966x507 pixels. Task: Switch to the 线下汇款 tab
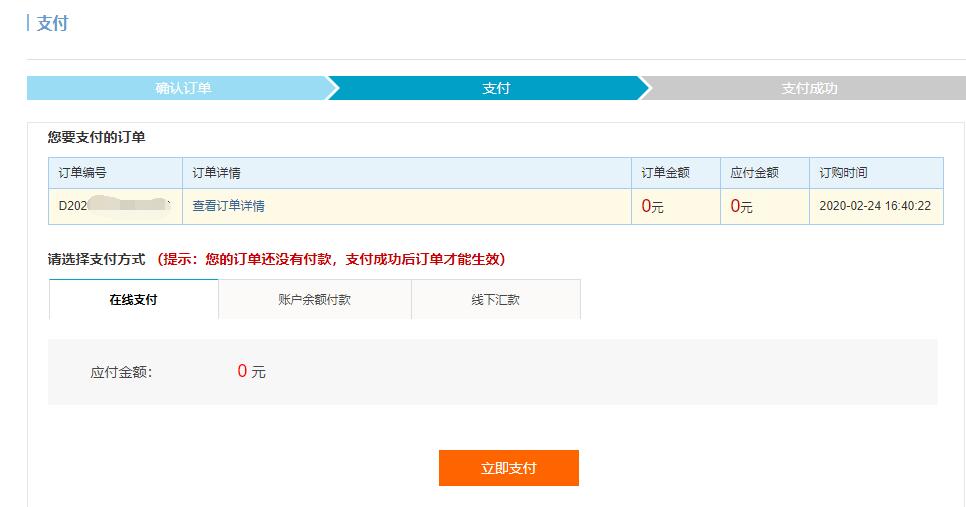point(495,299)
